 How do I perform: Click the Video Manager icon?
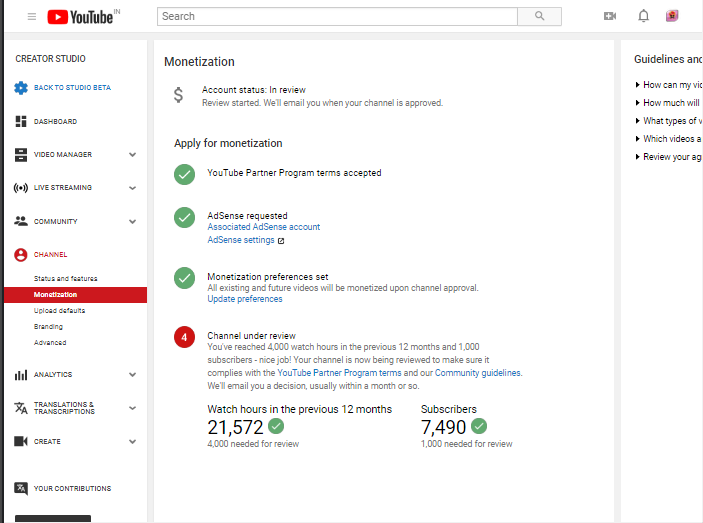tap(21, 155)
